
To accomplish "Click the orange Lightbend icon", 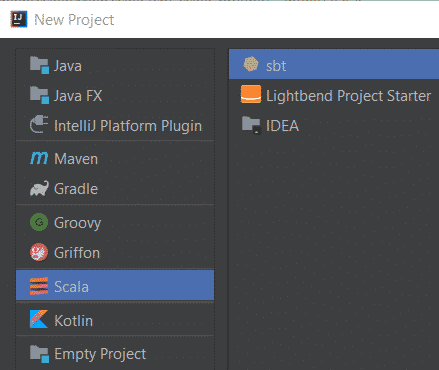I will 251,94.
